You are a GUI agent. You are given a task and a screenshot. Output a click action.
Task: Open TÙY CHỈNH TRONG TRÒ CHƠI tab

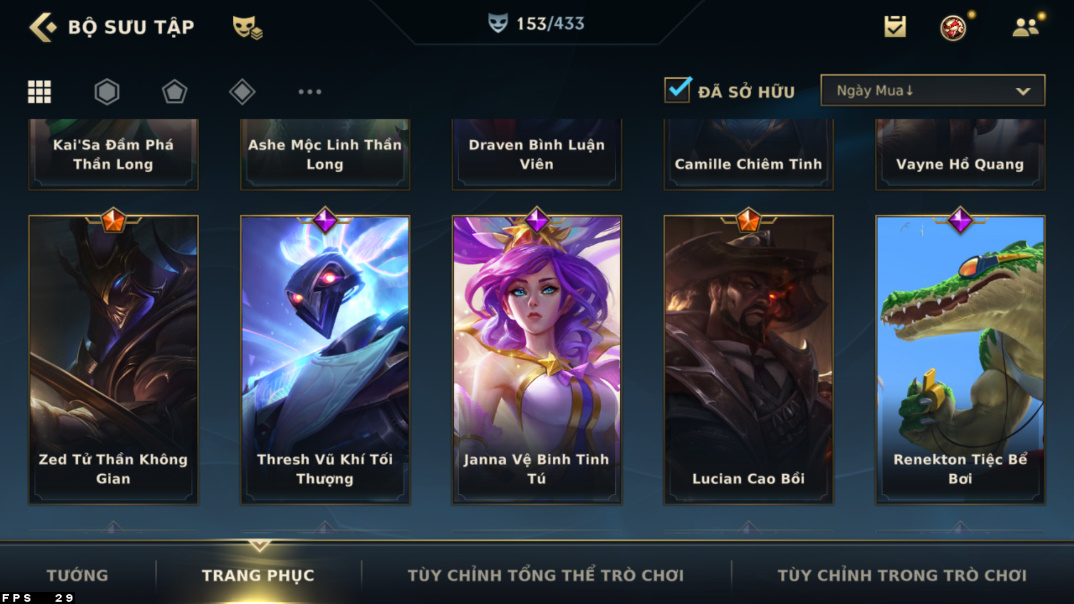click(902, 575)
